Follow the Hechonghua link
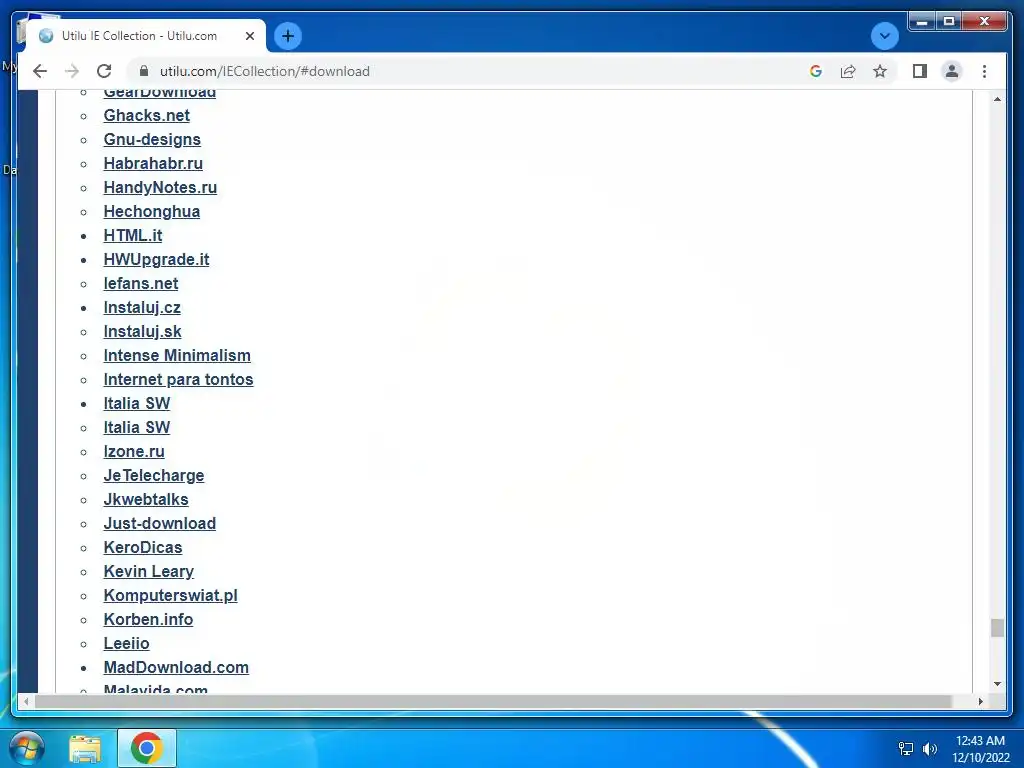 152,212
